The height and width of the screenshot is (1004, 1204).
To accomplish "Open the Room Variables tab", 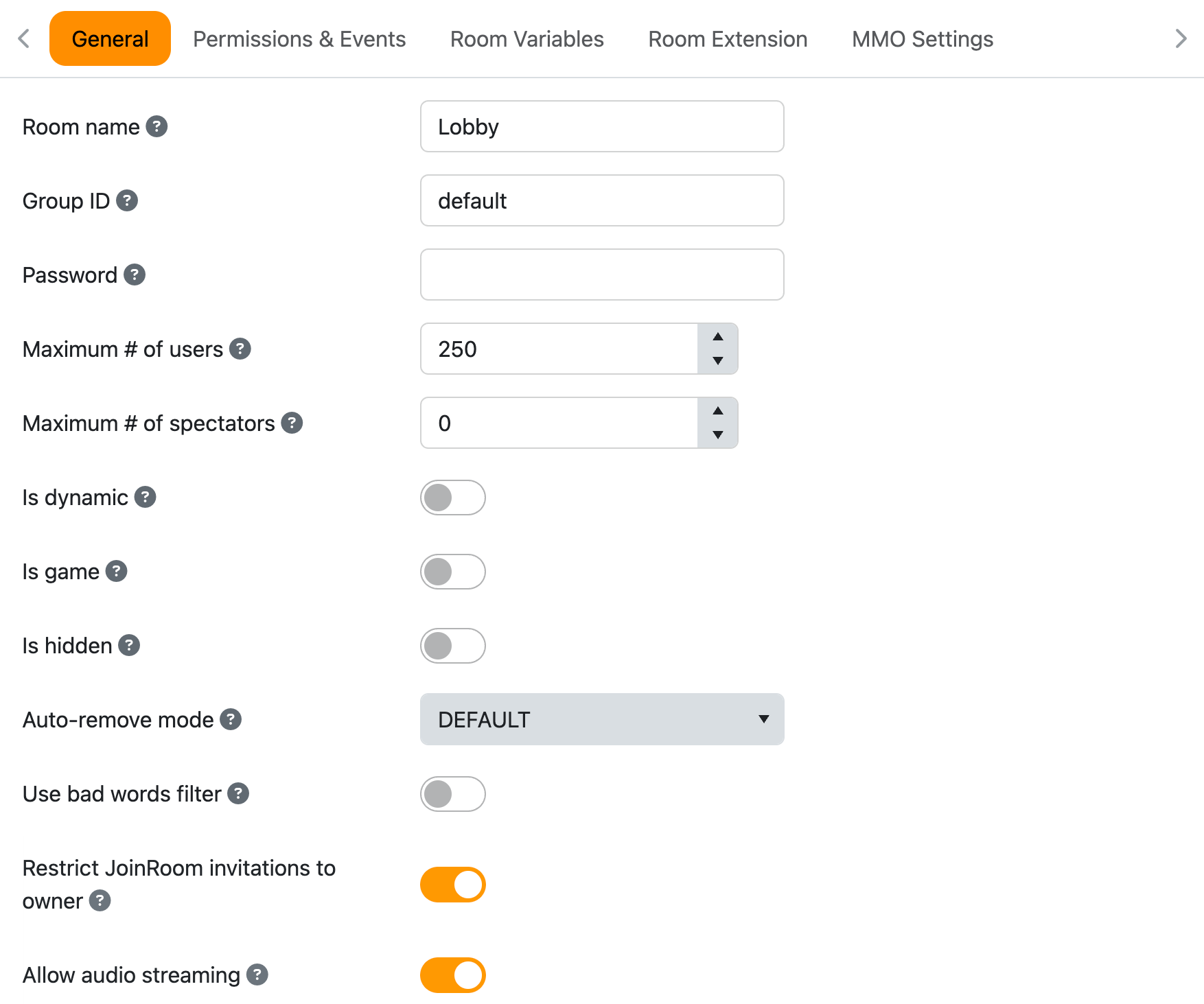I will click(x=526, y=39).
